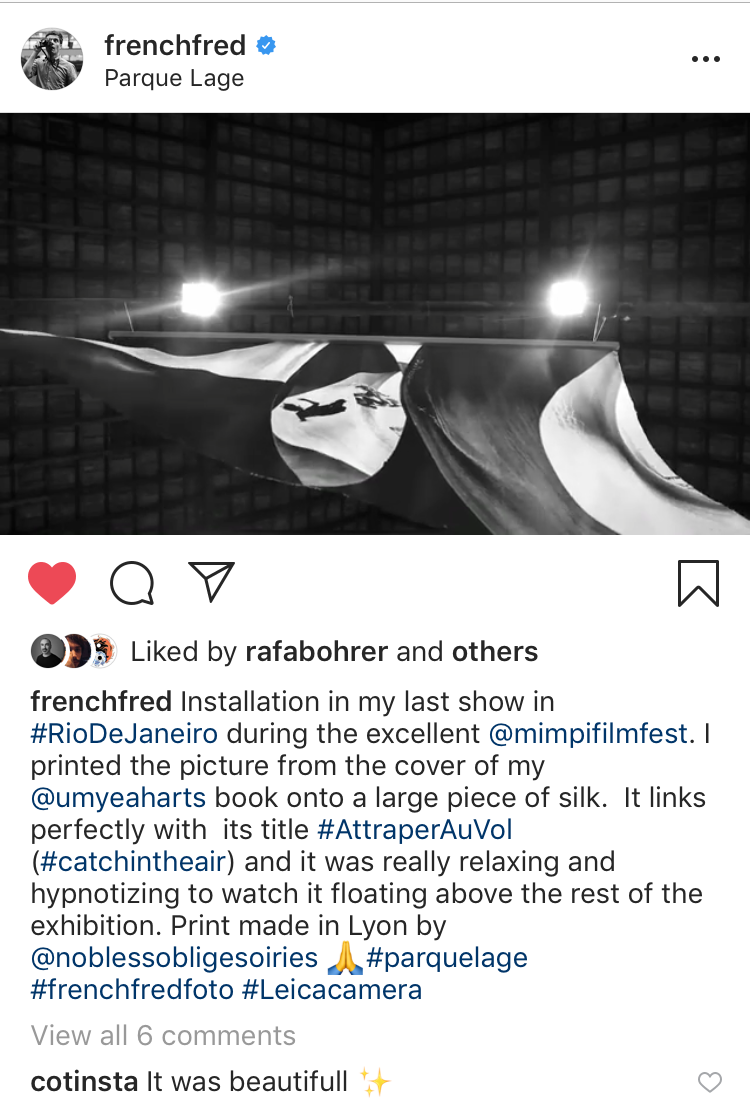Open the @umyeaharts mention
750x1110 pixels.
click(118, 798)
